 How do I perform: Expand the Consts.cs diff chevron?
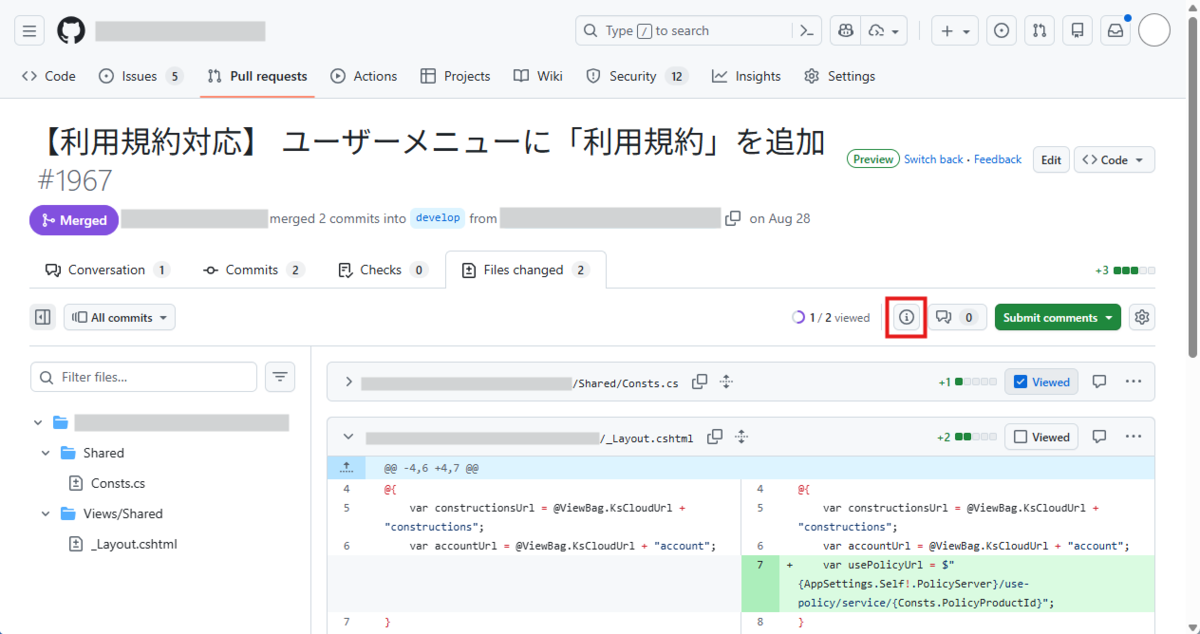pos(348,381)
